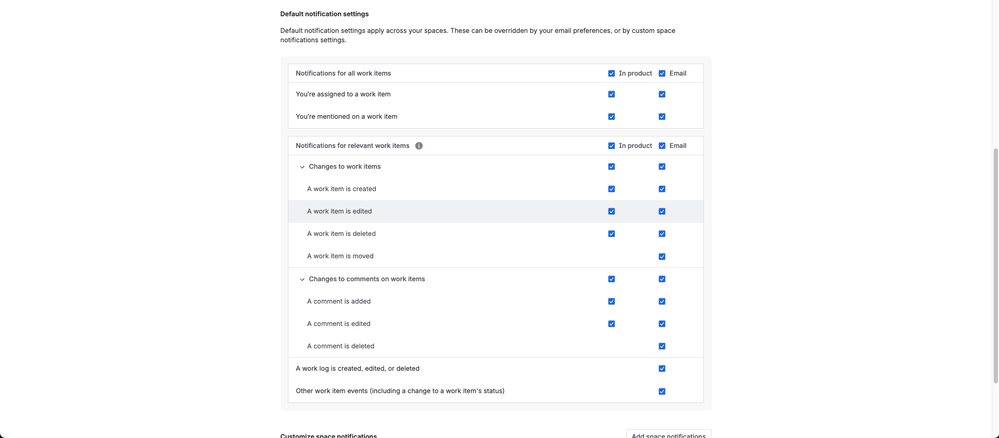Collapse Changes to work items section
The height and width of the screenshot is (438, 999).
coord(302,167)
